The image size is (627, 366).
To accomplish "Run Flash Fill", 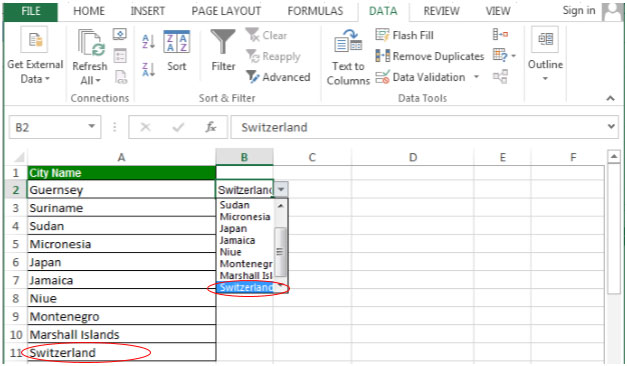I will (x=404, y=35).
